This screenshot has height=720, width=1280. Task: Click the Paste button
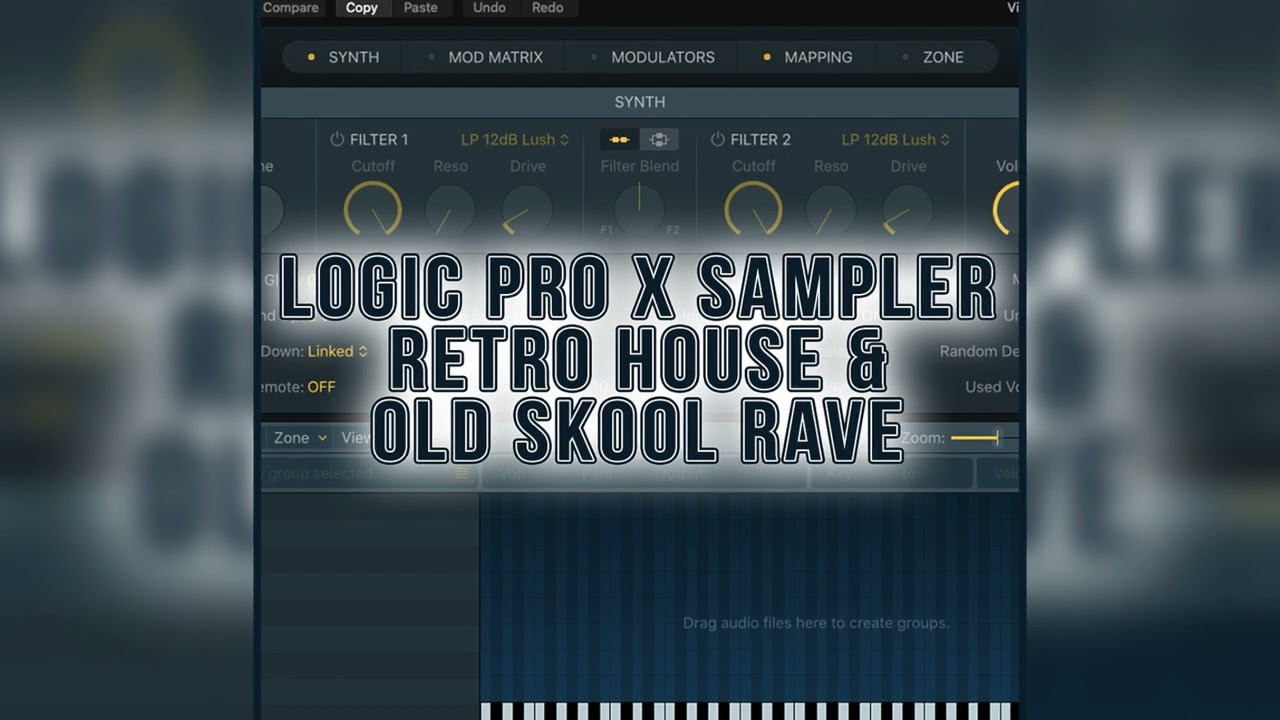coord(420,8)
